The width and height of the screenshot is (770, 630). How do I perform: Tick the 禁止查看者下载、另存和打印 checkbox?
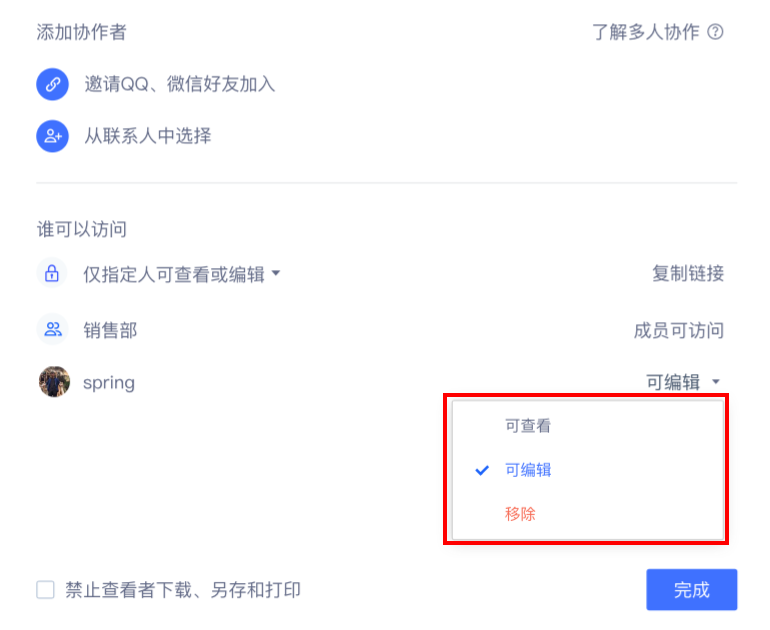point(45,590)
